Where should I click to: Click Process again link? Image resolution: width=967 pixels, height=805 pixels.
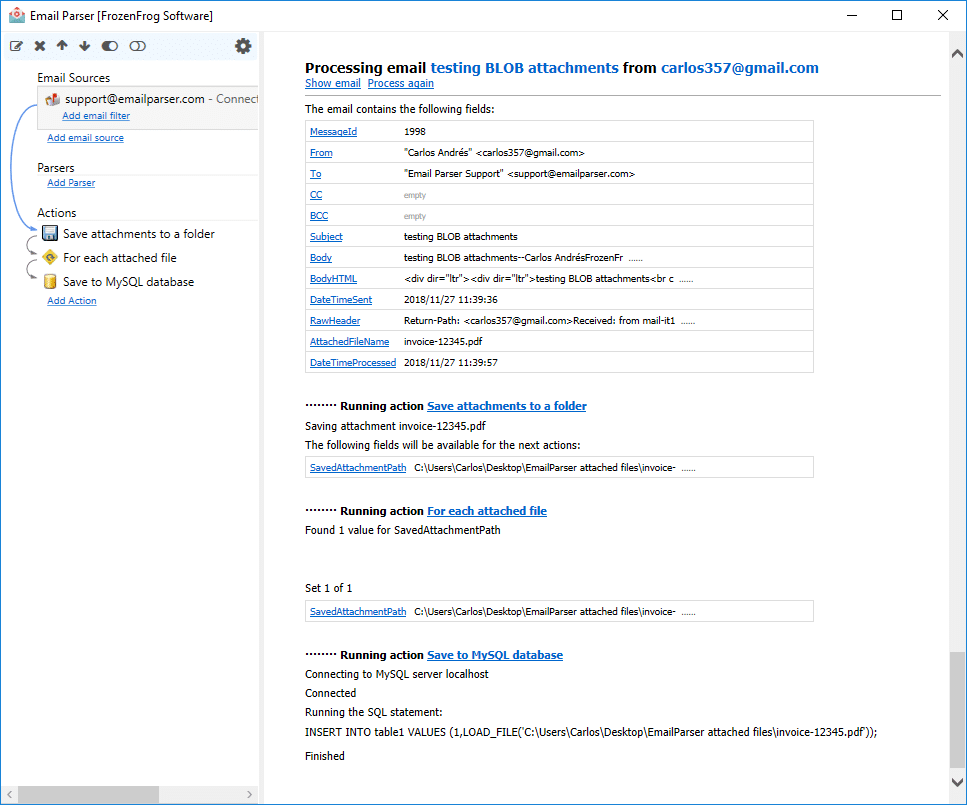click(x=401, y=83)
